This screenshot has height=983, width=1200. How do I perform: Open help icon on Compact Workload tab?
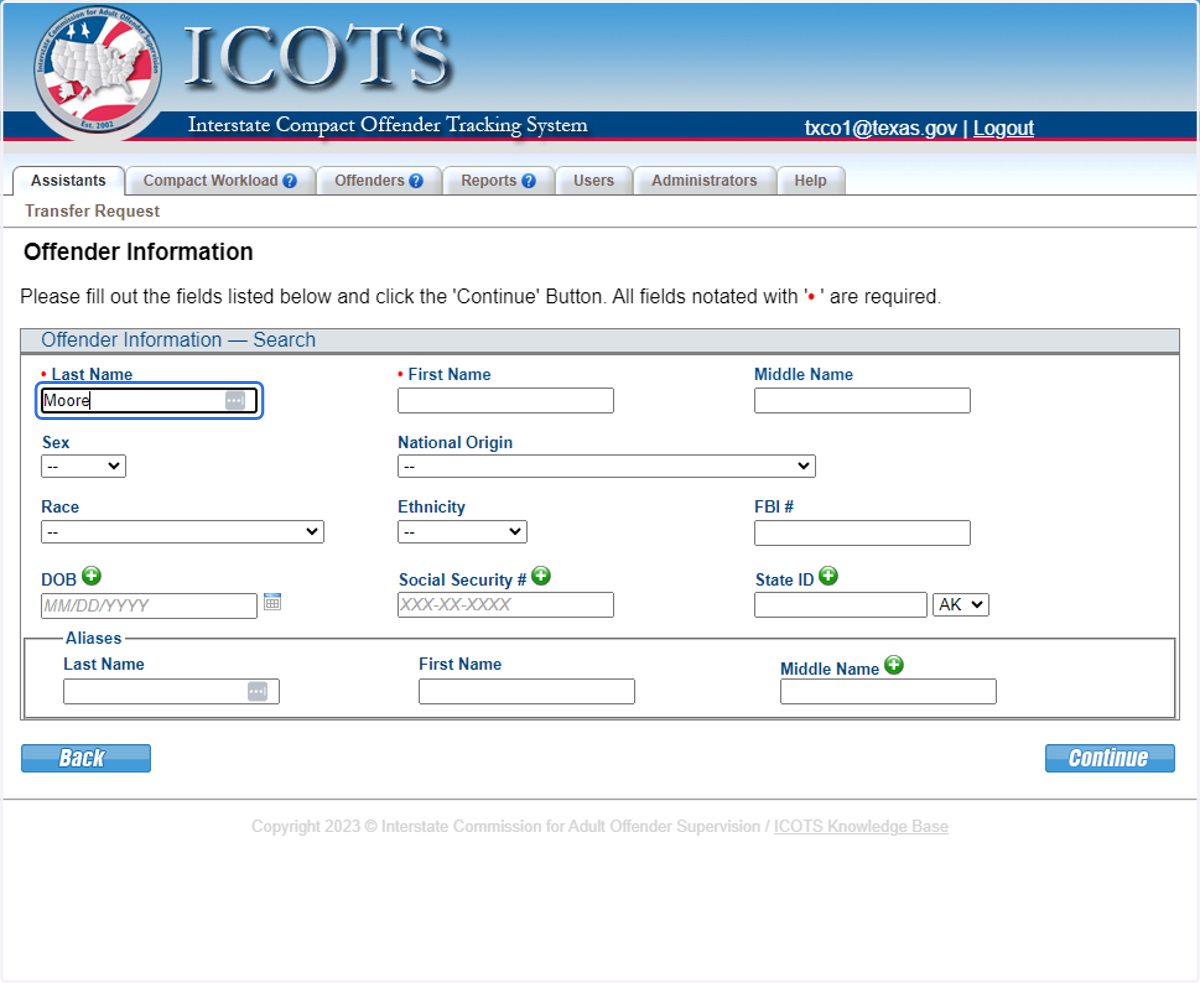[290, 181]
